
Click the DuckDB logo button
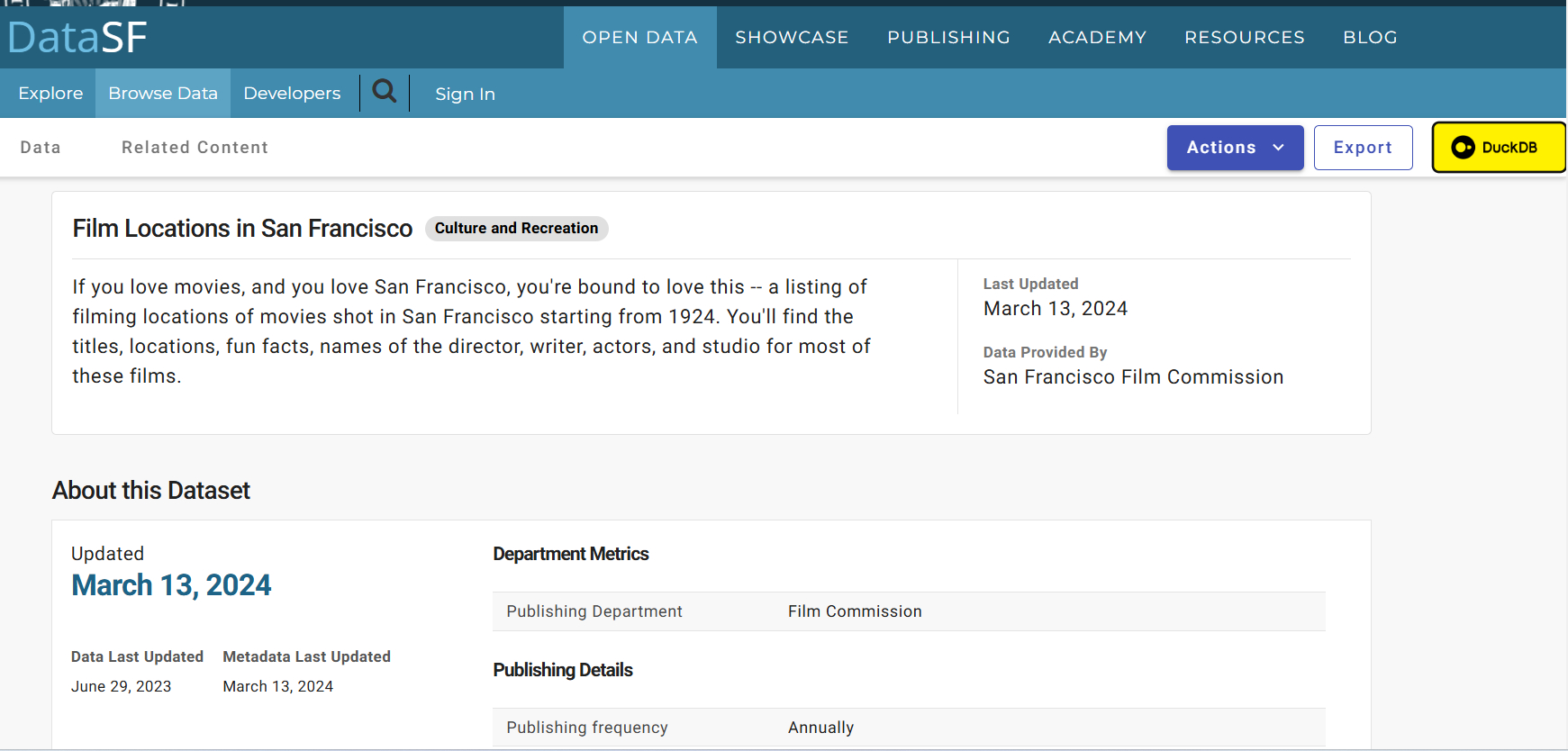pyautogui.click(x=1498, y=148)
